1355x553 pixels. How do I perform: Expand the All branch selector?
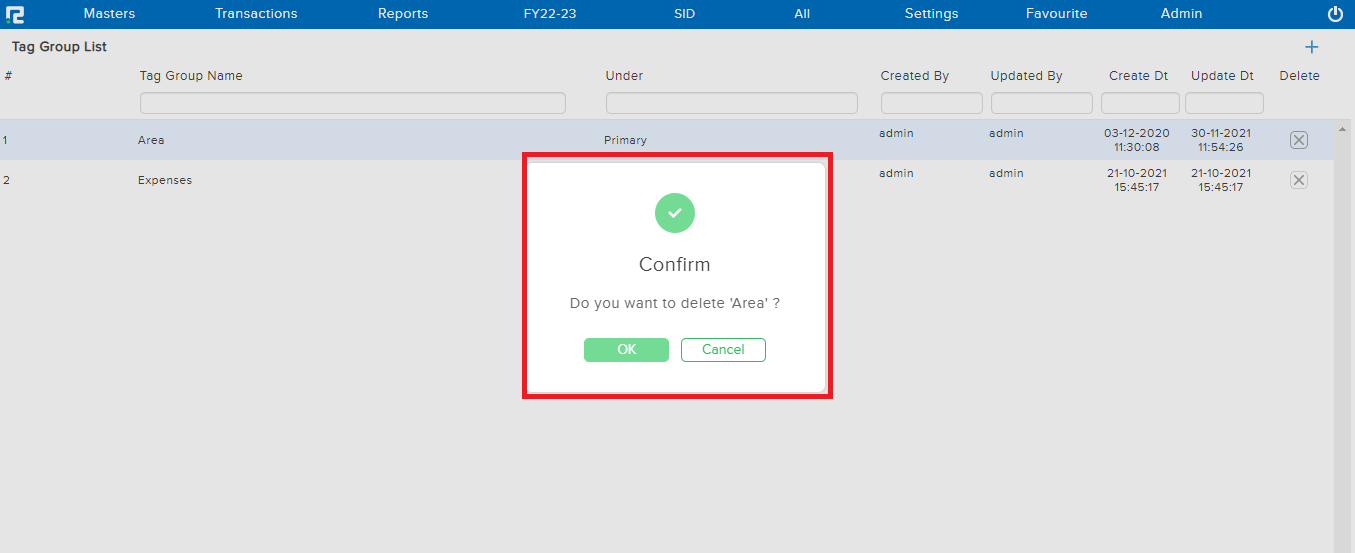point(802,14)
